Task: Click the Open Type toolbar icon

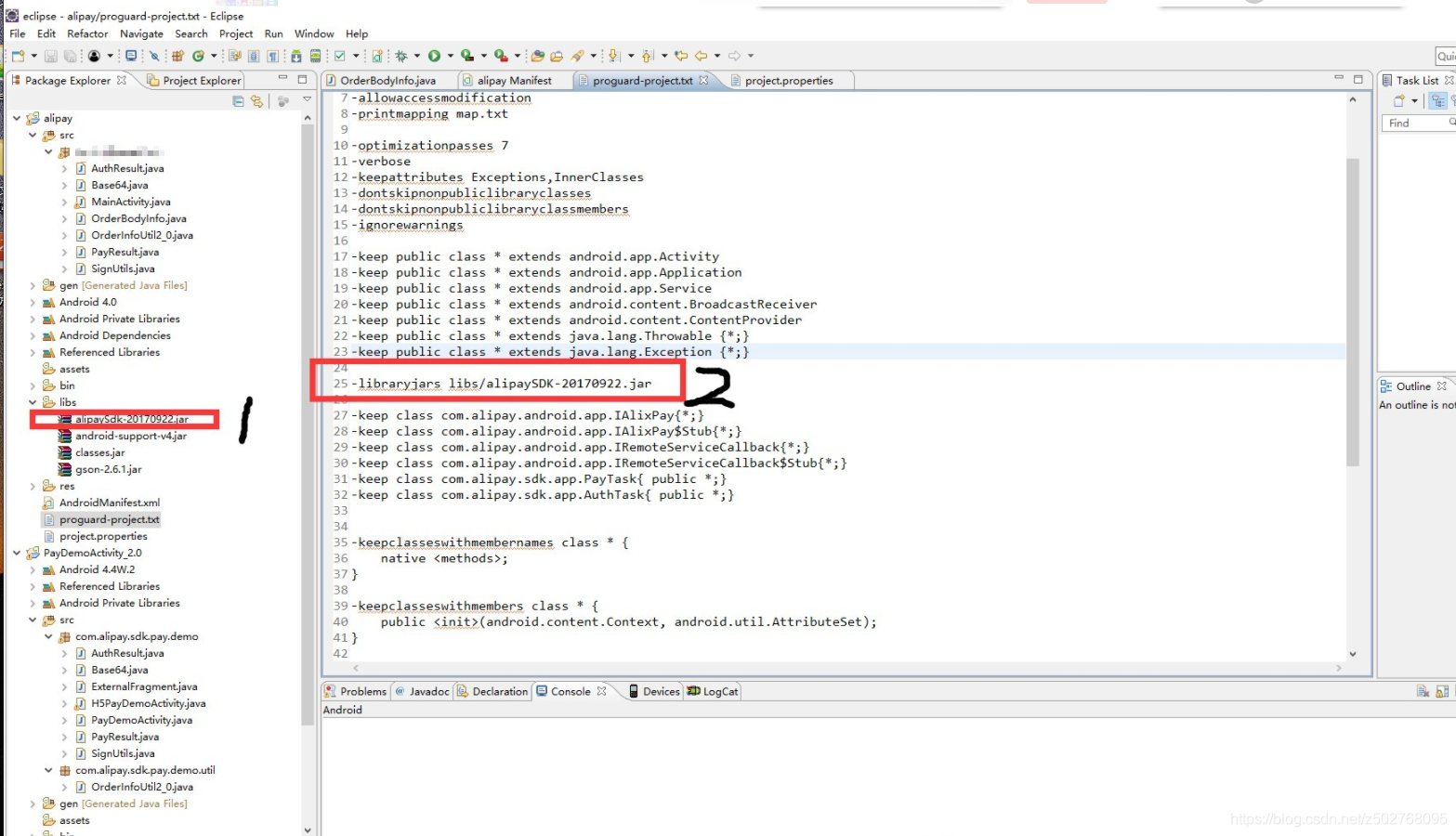Action: (538, 56)
